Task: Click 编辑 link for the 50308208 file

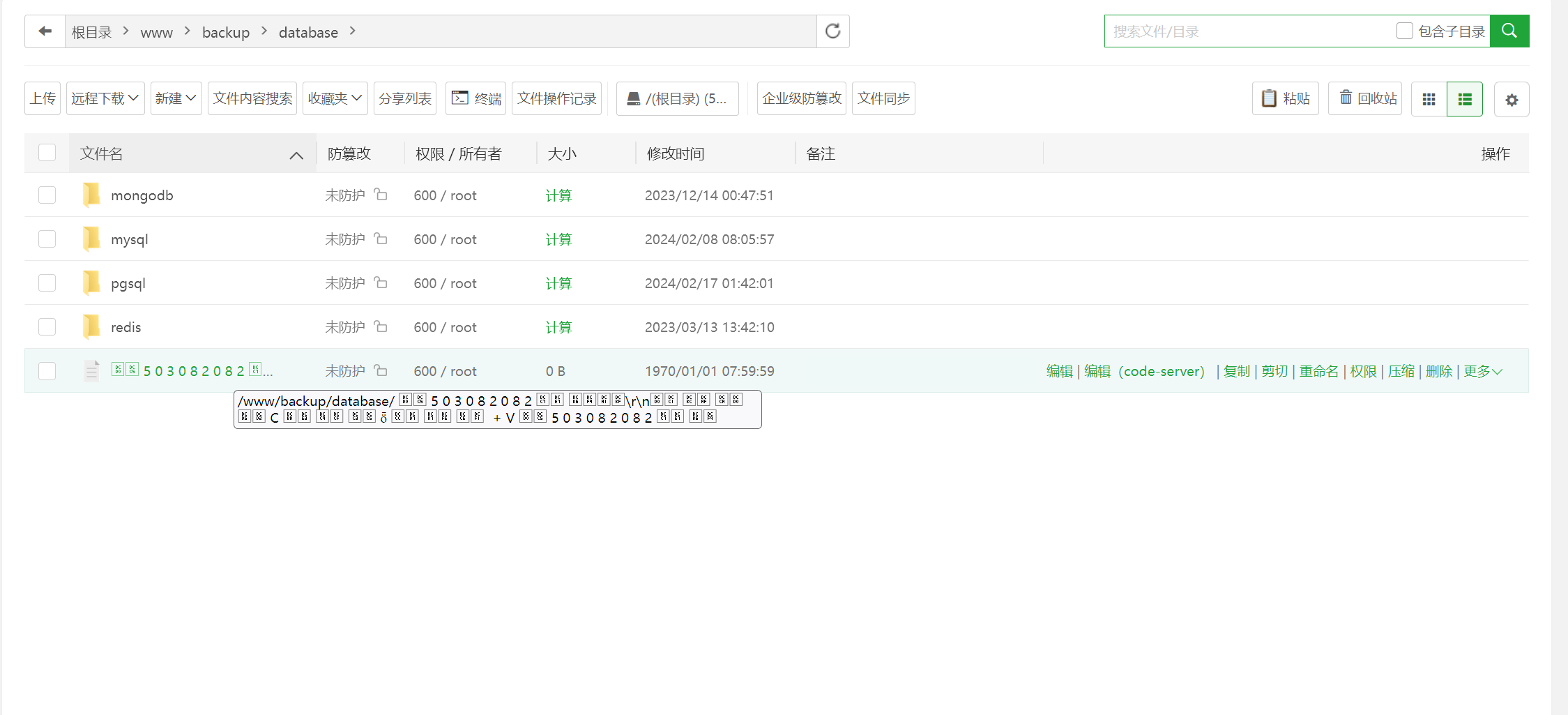Action: click(x=1060, y=371)
